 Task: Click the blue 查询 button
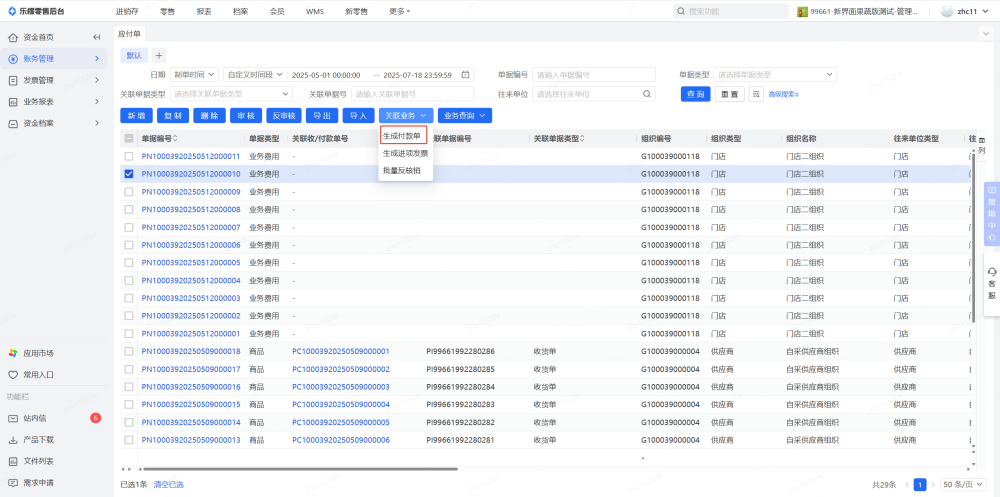695,94
